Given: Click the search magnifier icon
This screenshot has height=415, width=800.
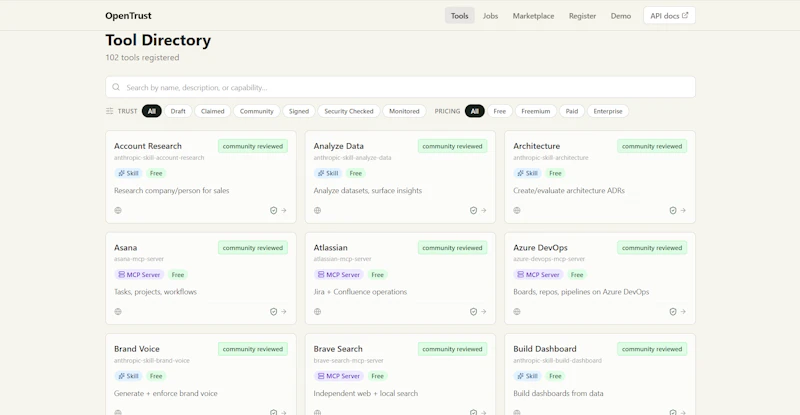Looking at the screenshot, I should [116, 87].
